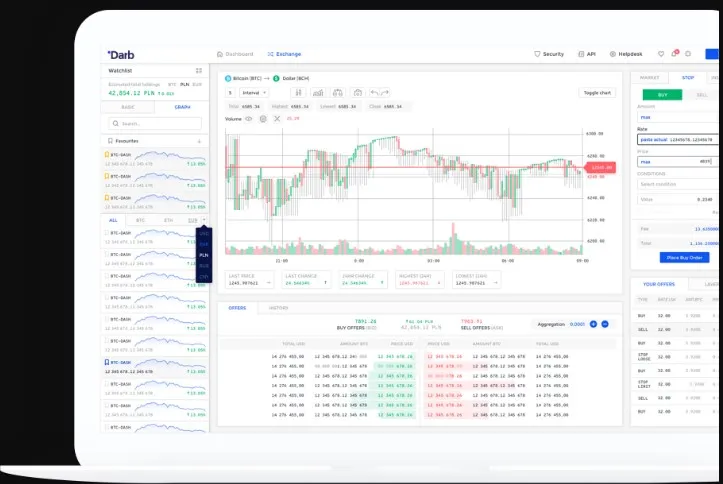The height and width of the screenshot is (484, 723).
Task: Click the LAST CHANGE card arrow
Action: (326, 283)
